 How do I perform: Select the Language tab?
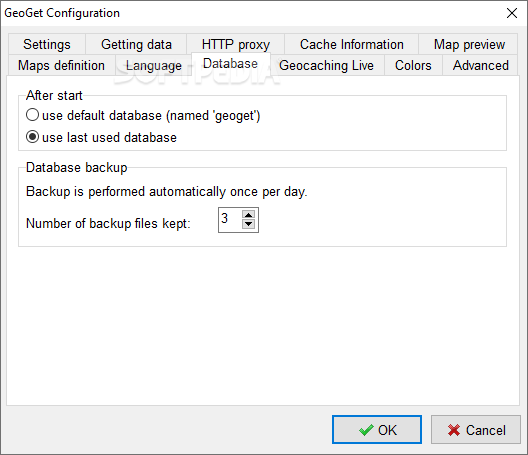154,65
